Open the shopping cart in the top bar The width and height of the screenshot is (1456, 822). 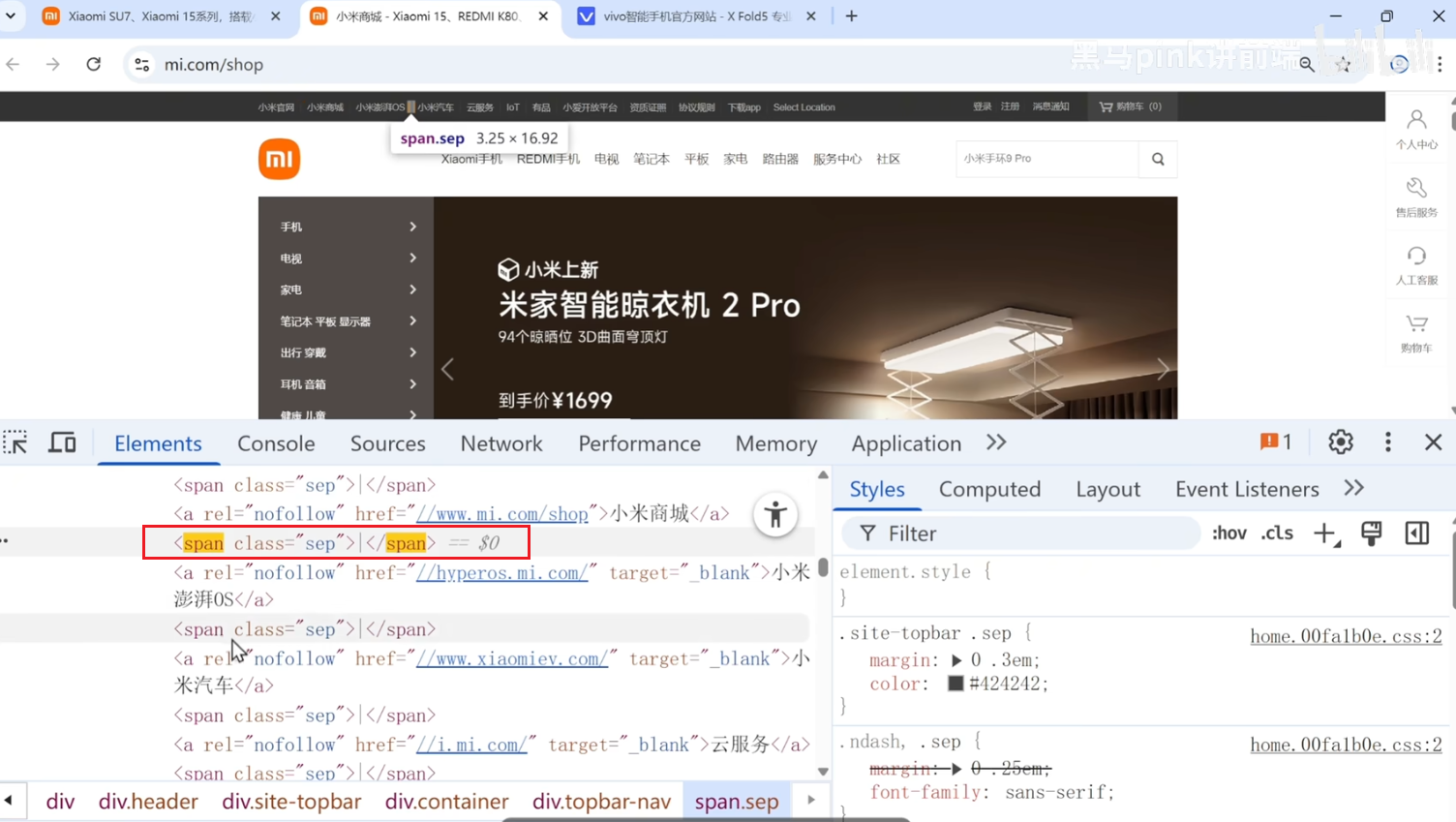tap(1130, 107)
